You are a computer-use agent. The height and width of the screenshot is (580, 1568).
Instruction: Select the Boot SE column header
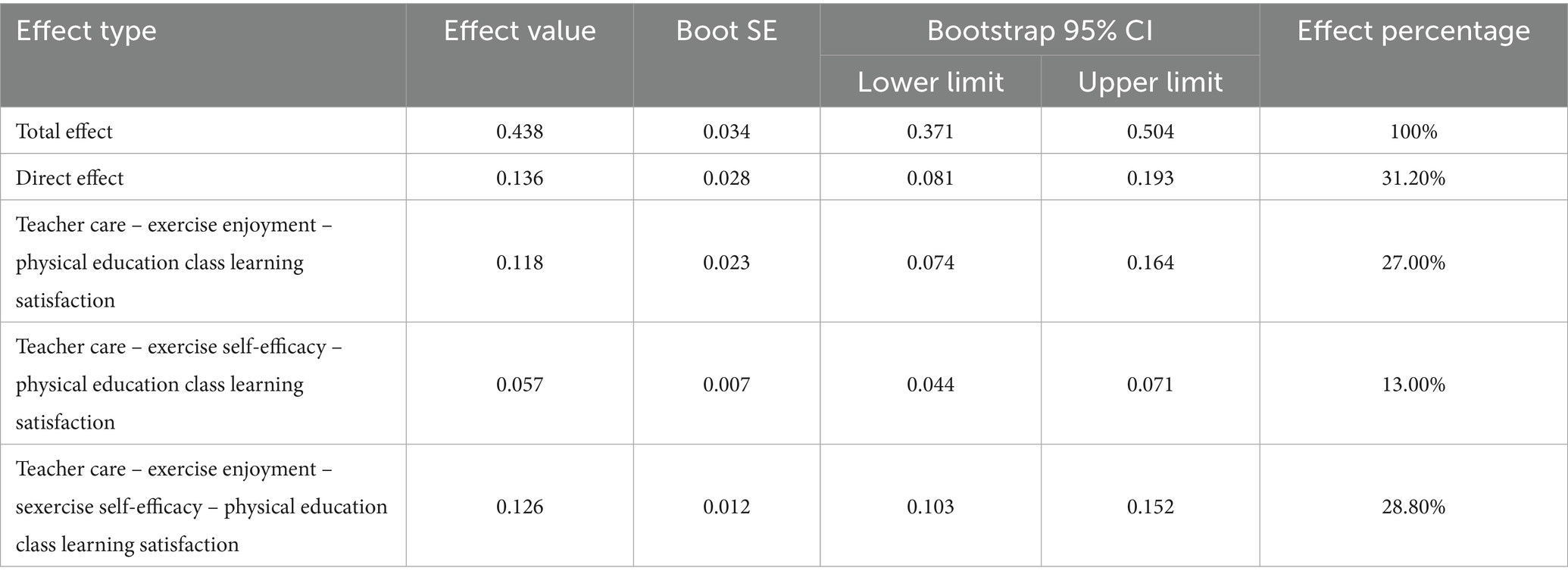coord(726,31)
